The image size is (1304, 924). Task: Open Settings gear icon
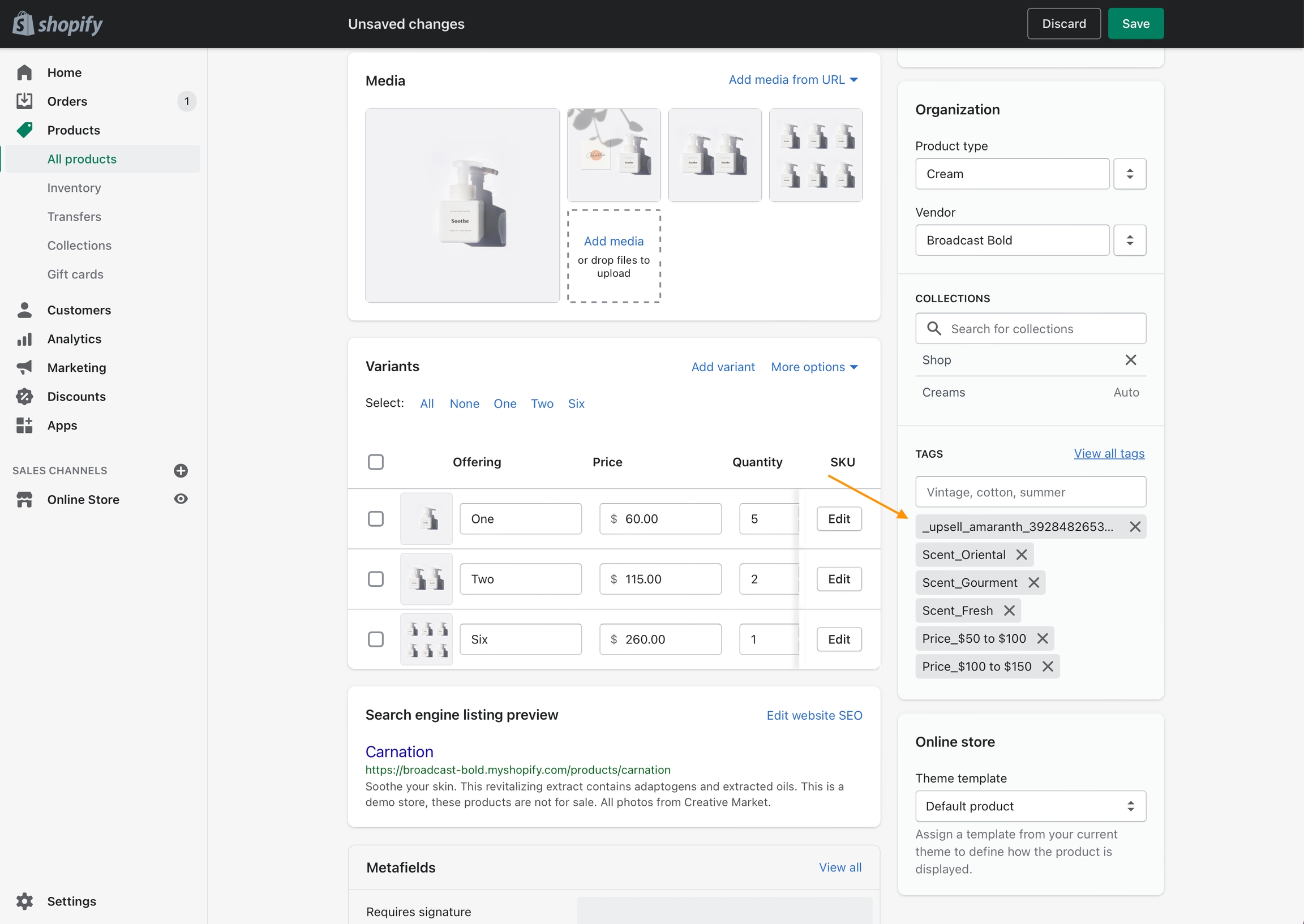[x=24, y=901]
